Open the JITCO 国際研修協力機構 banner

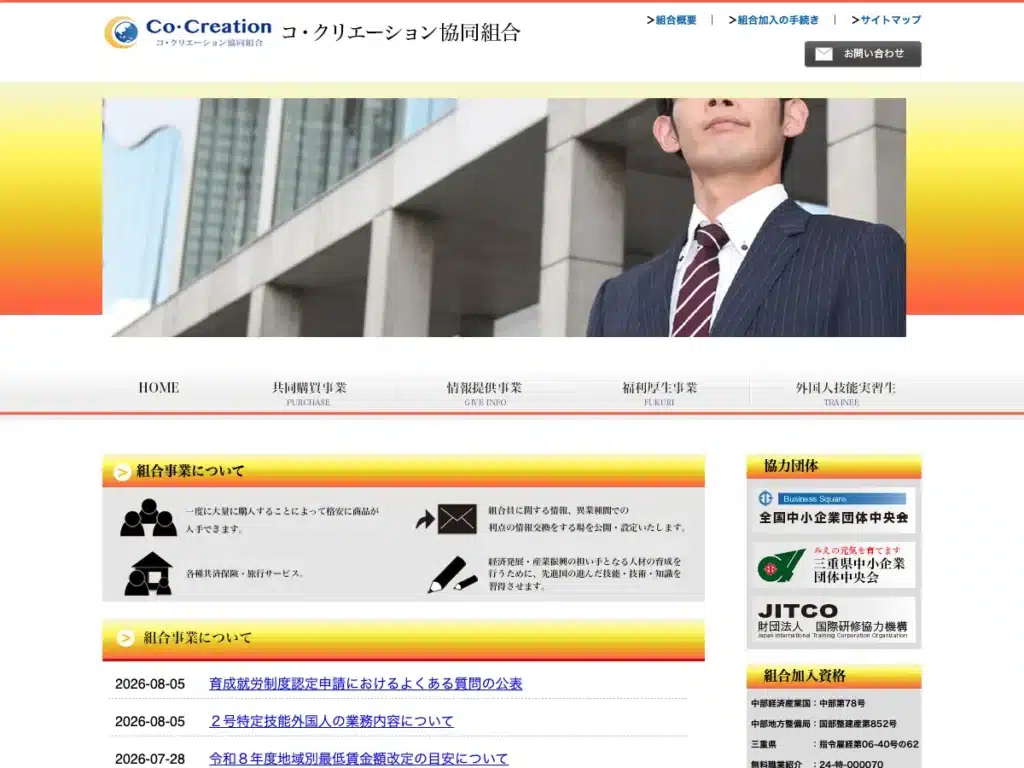pyautogui.click(x=833, y=620)
